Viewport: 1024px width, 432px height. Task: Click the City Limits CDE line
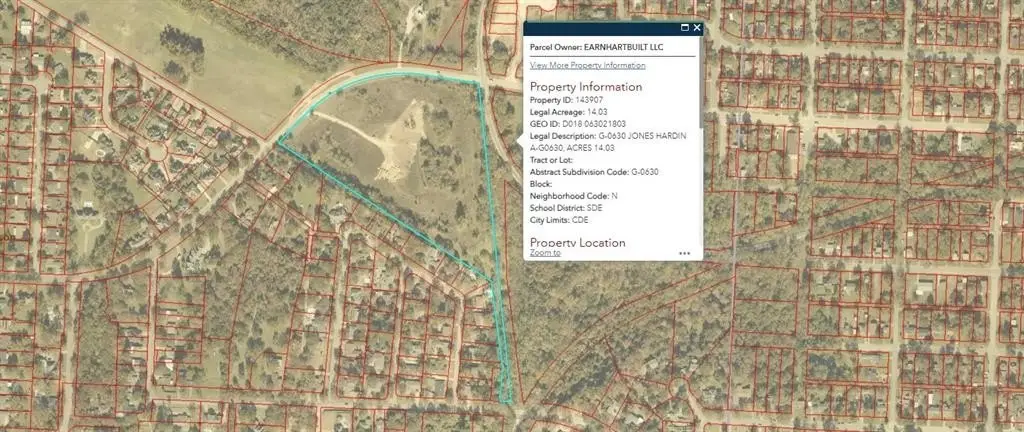coord(559,219)
